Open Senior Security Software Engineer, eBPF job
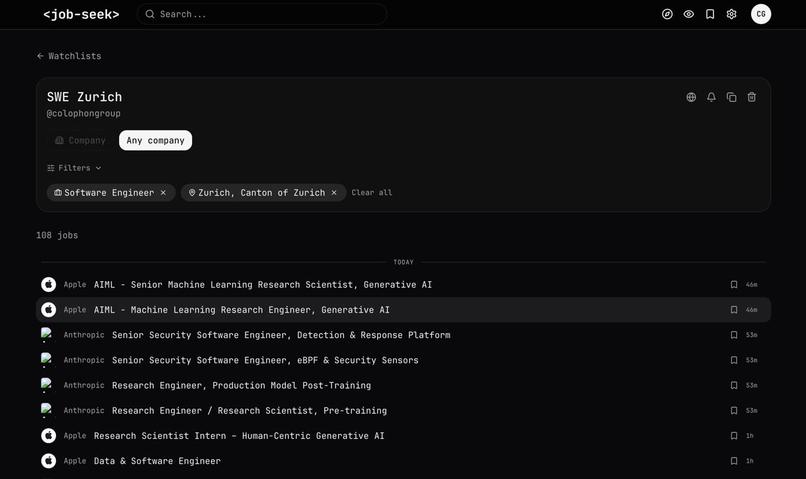The image size is (806, 479). (x=404, y=360)
